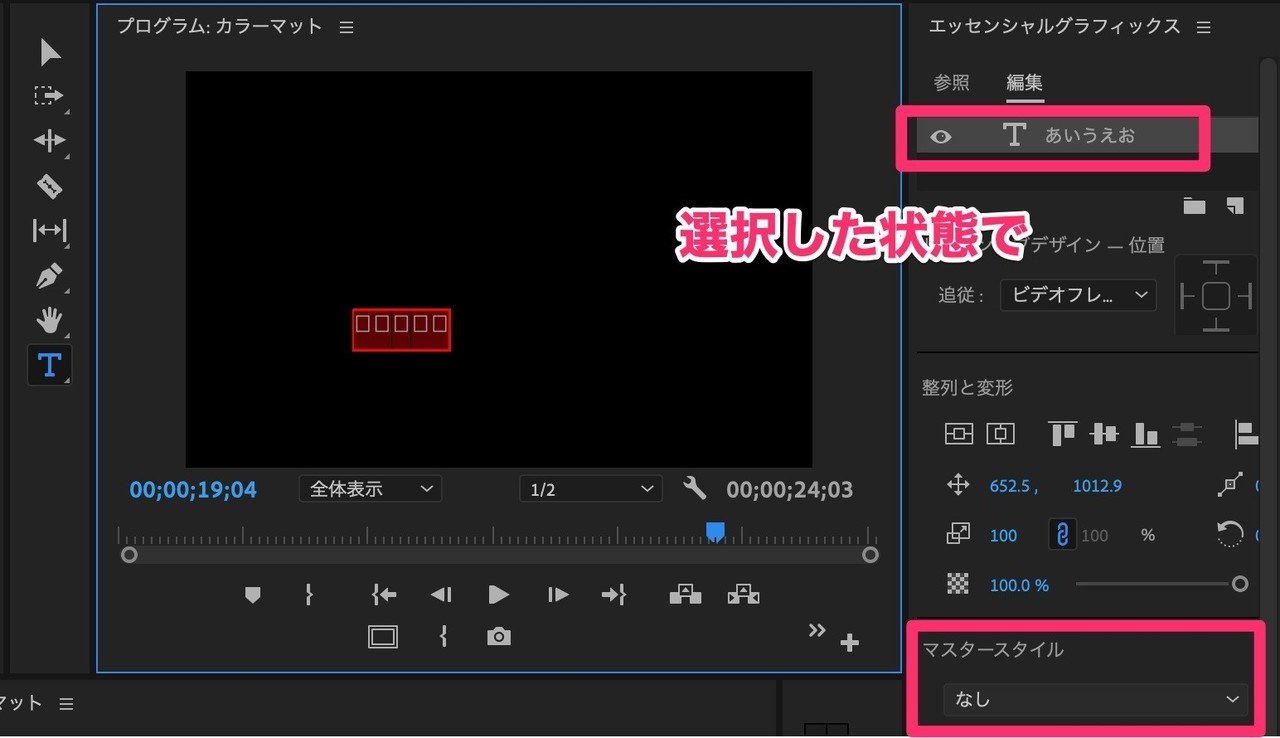Edit position Y value 1012.9
This screenshot has height=738, width=1280.
pyautogui.click(x=1097, y=486)
